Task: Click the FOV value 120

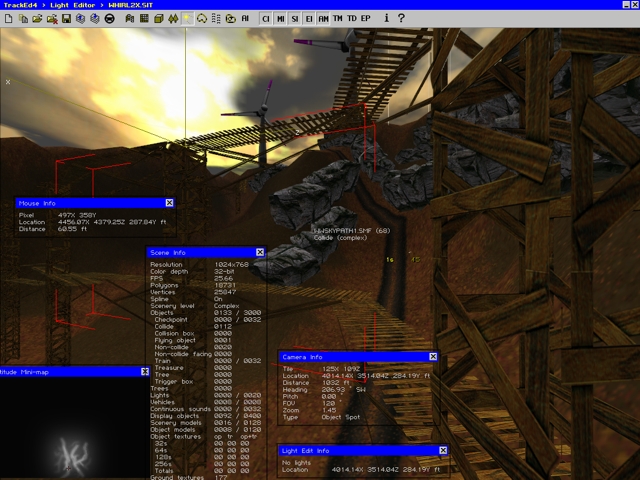Action: point(331,403)
